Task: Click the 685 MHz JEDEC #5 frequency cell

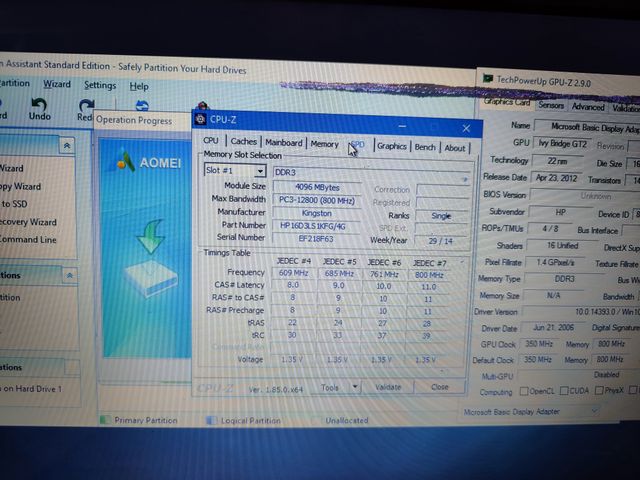Action: [339, 273]
